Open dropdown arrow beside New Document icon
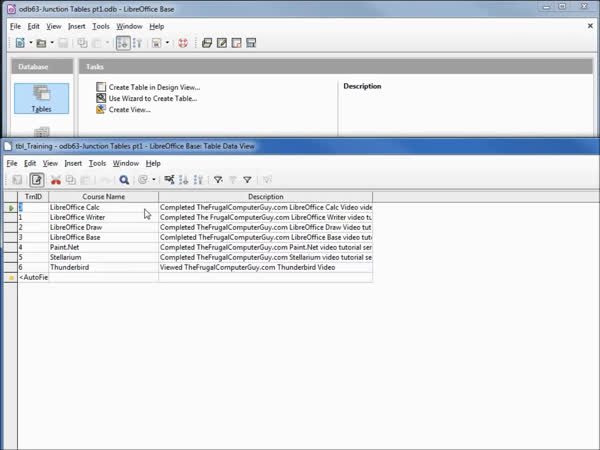The image size is (600, 450). (31, 43)
